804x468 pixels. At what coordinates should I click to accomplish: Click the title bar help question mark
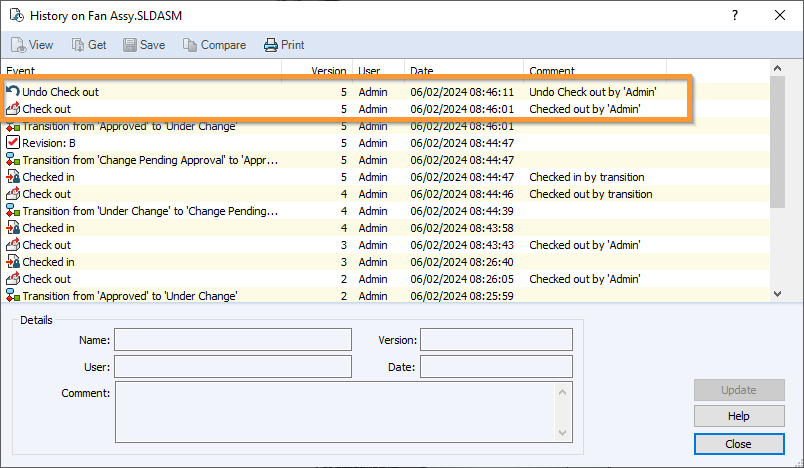[x=735, y=15]
